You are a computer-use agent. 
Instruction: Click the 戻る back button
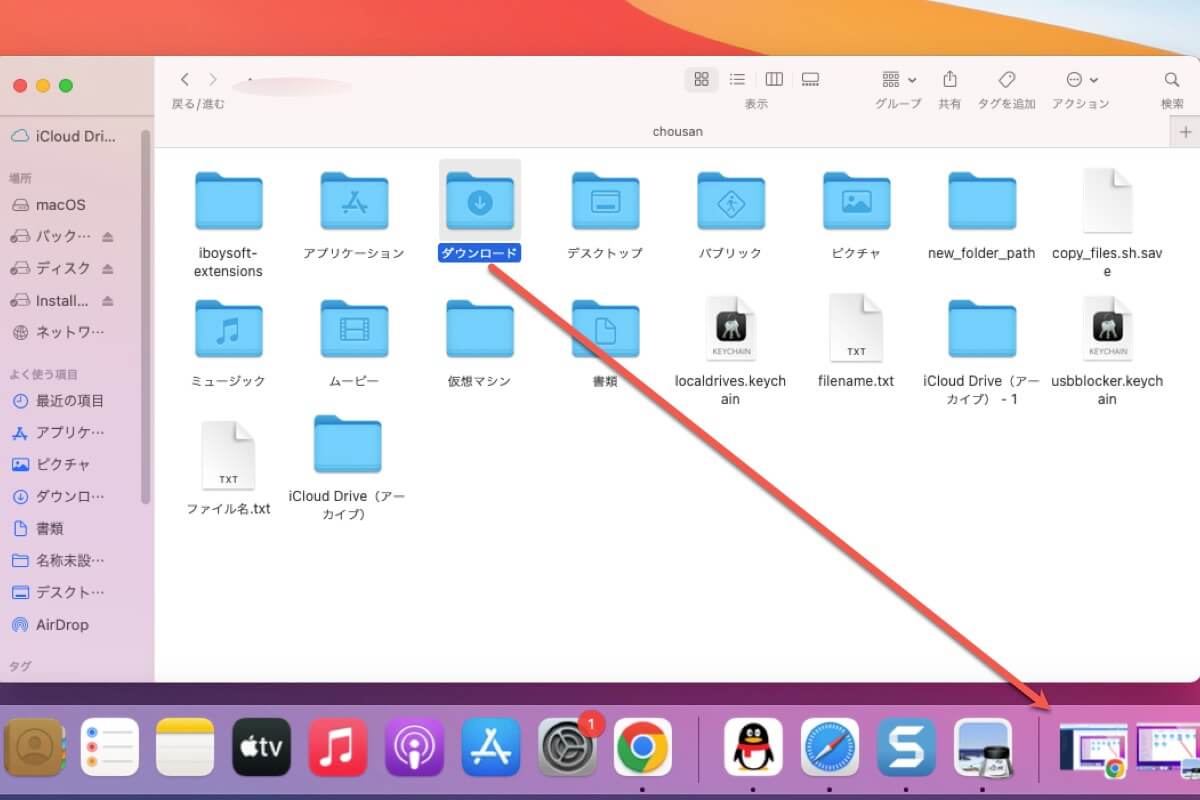186,79
